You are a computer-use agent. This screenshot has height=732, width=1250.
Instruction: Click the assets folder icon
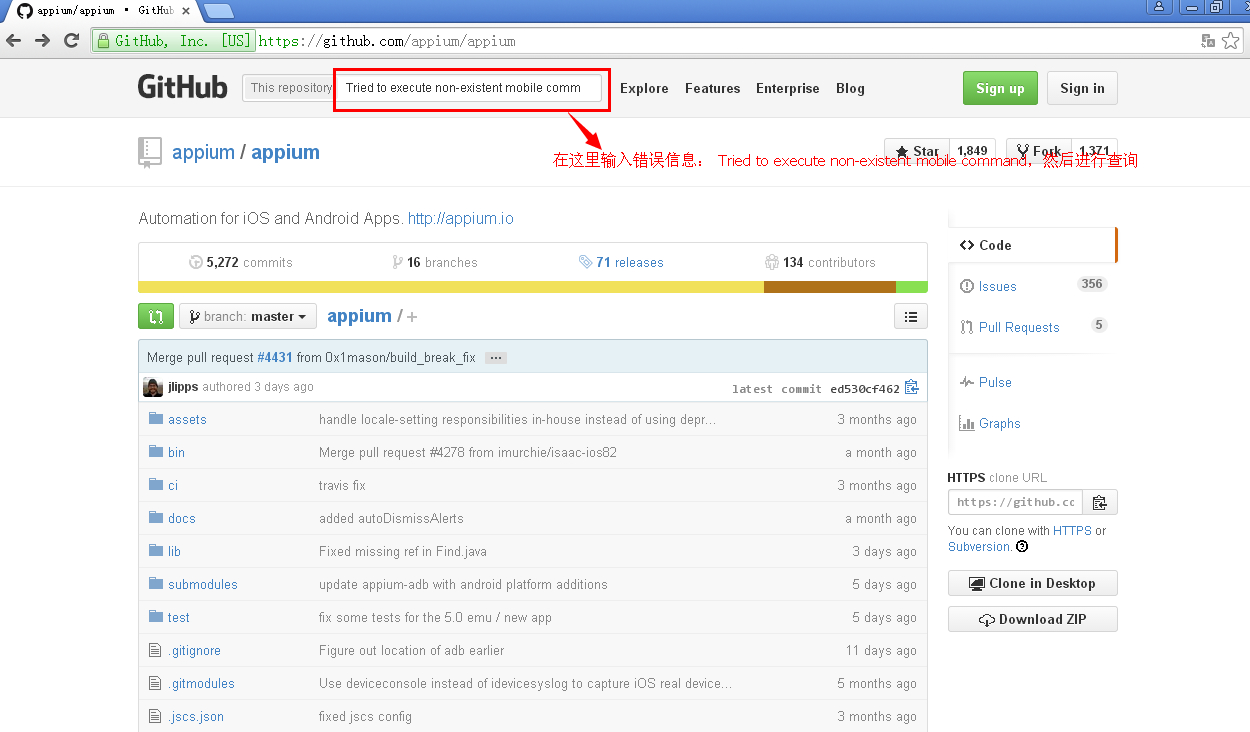point(155,419)
